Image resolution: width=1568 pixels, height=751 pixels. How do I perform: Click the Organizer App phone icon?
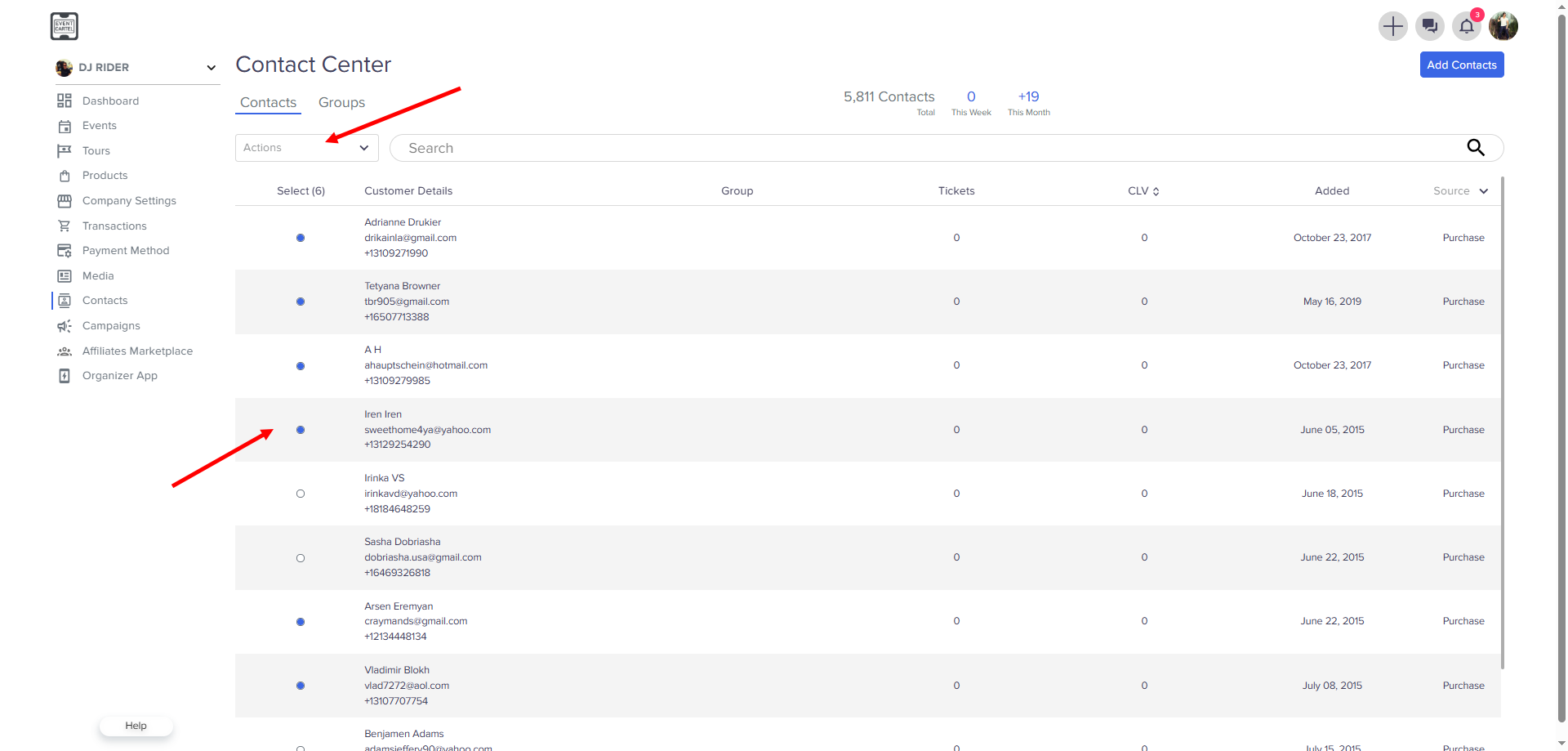[x=65, y=376]
